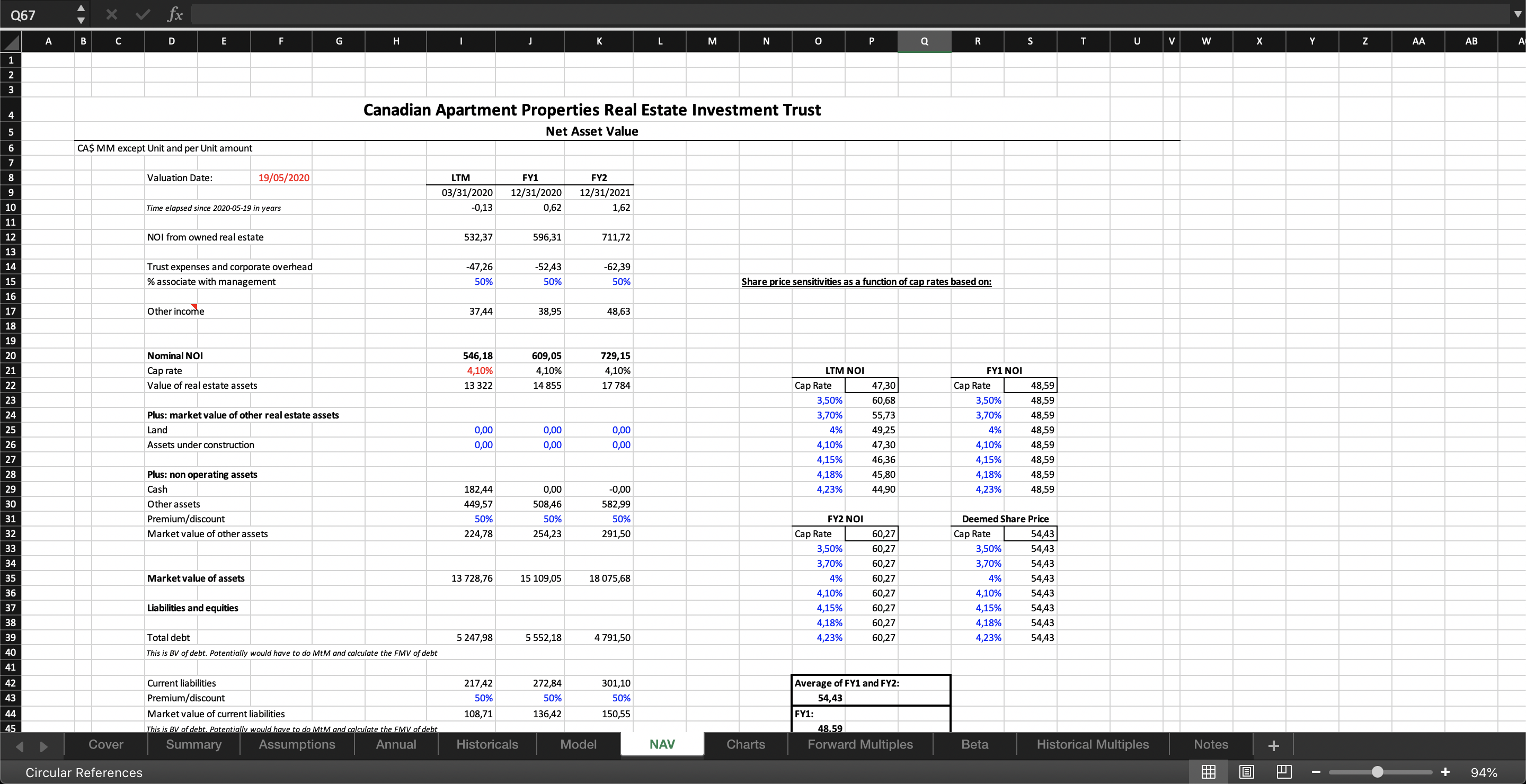1526x784 pixels.
Task: Add a new sheet with plus icon
Action: pos(1274,745)
